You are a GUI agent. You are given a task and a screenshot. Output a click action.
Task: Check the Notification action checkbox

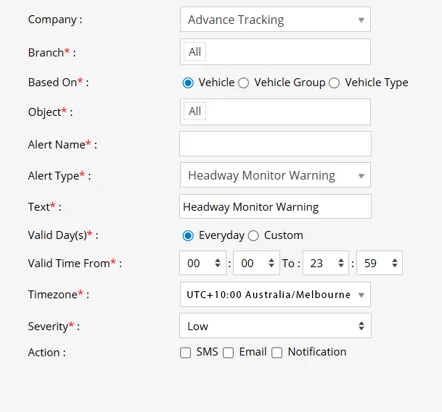[277, 353]
